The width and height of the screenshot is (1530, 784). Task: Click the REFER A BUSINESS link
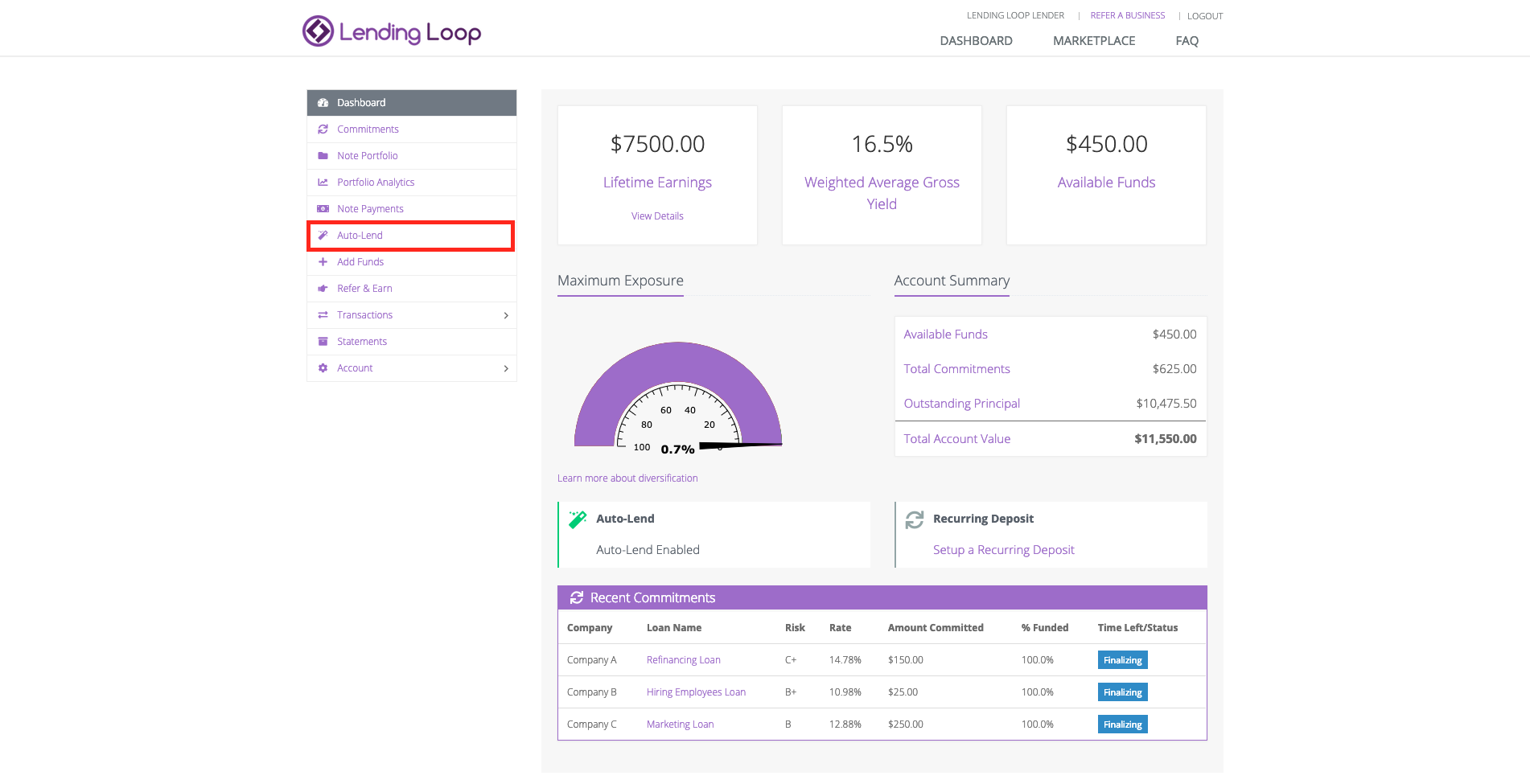1128,15
